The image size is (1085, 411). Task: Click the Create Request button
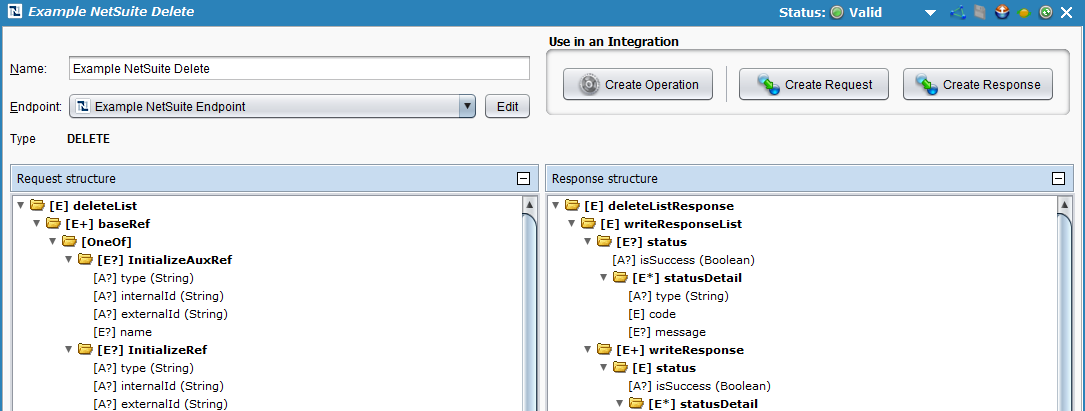point(814,85)
